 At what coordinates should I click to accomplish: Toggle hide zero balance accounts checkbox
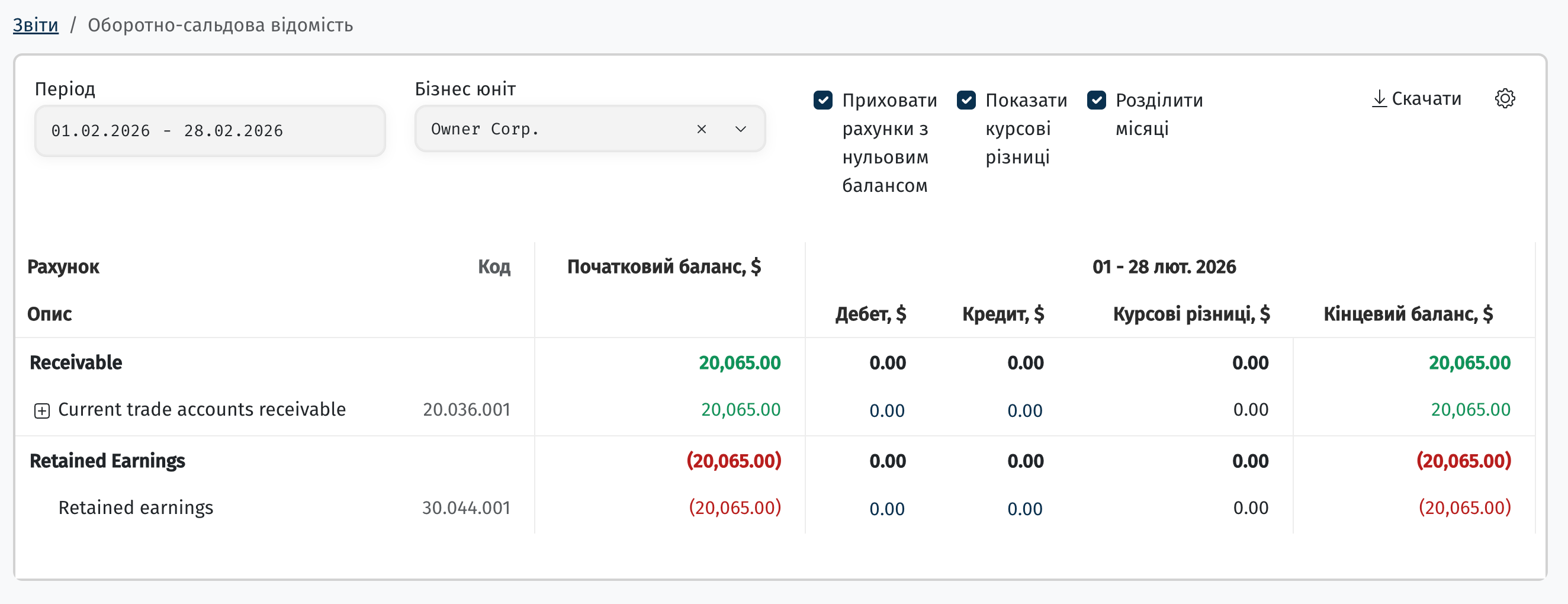(x=823, y=100)
